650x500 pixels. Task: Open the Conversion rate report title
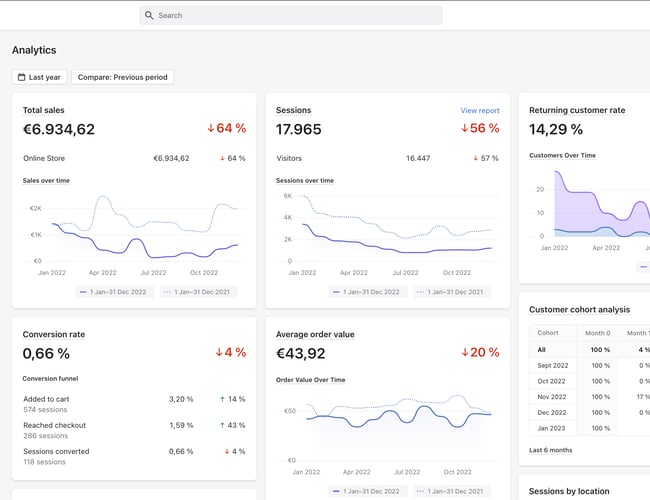[54, 334]
